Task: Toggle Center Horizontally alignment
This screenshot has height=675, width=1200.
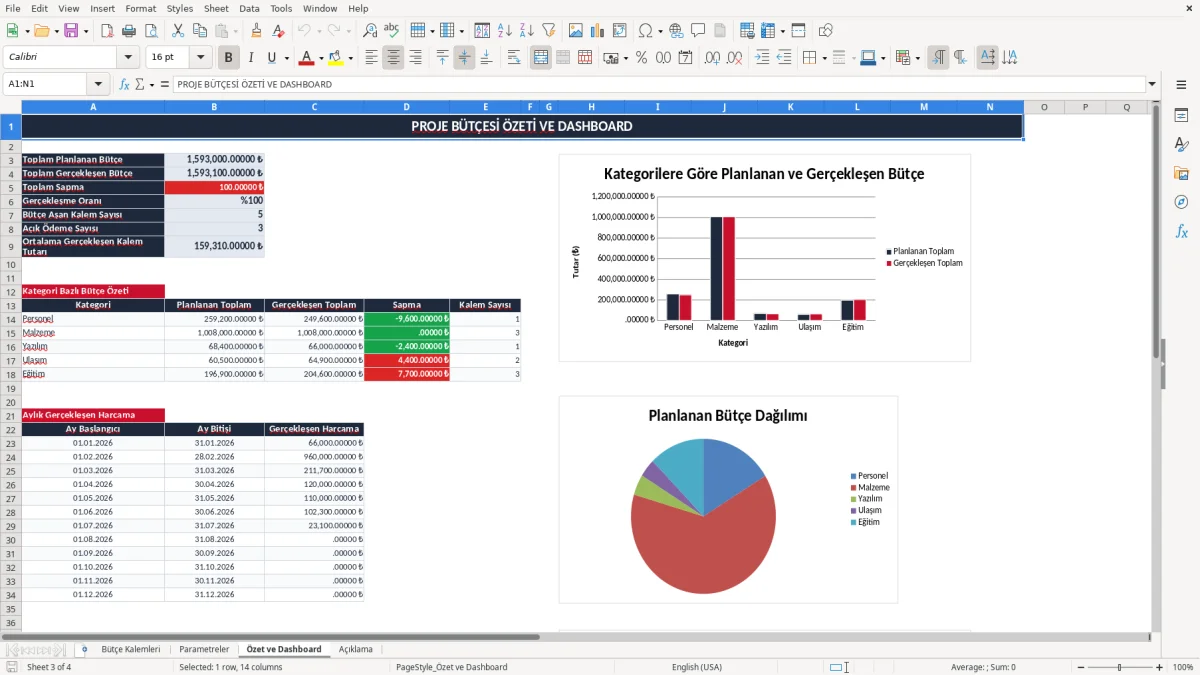Action: tap(393, 58)
